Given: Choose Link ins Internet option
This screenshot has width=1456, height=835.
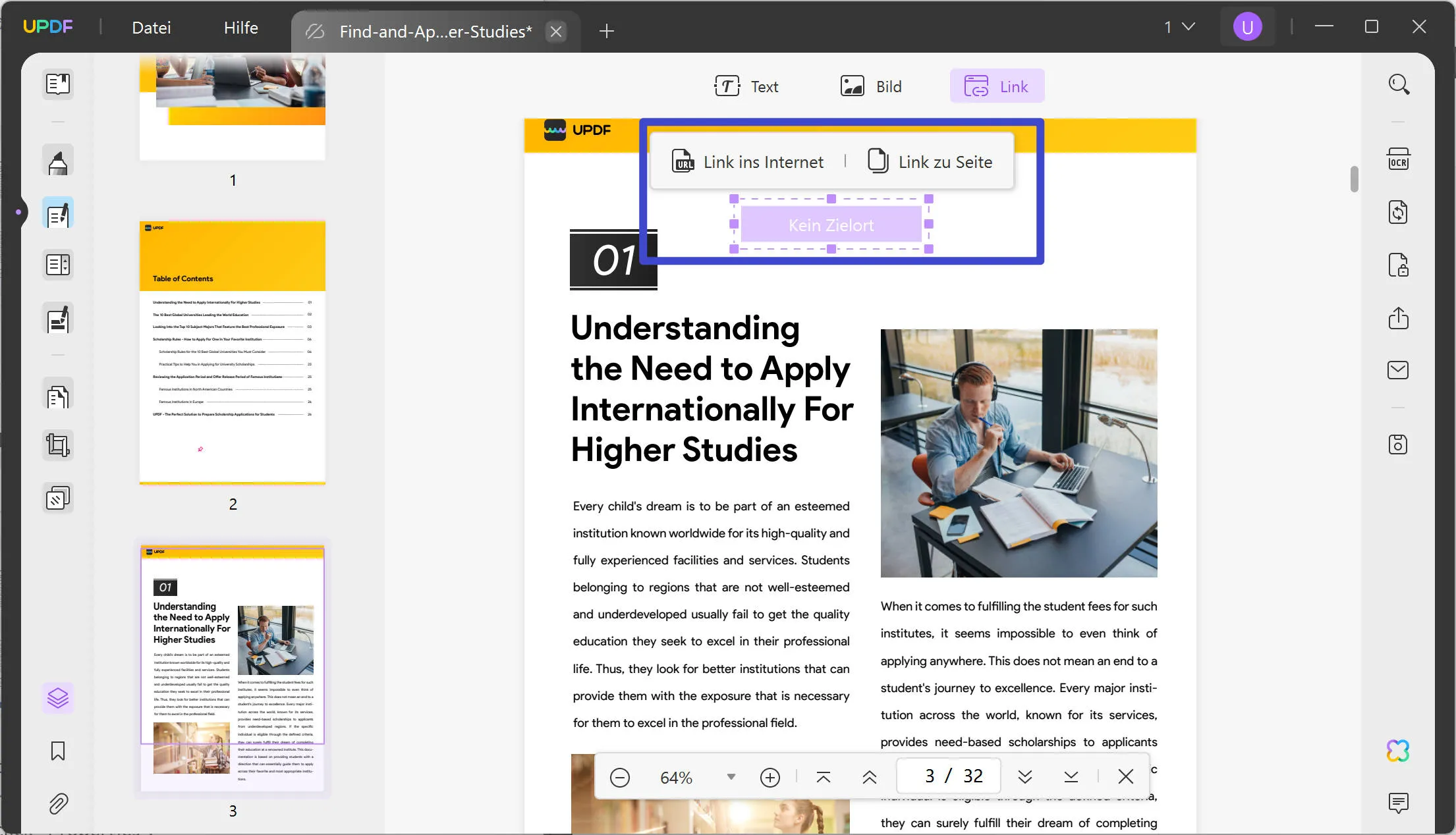Looking at the screenshot, I should click(x=748, y=162).
